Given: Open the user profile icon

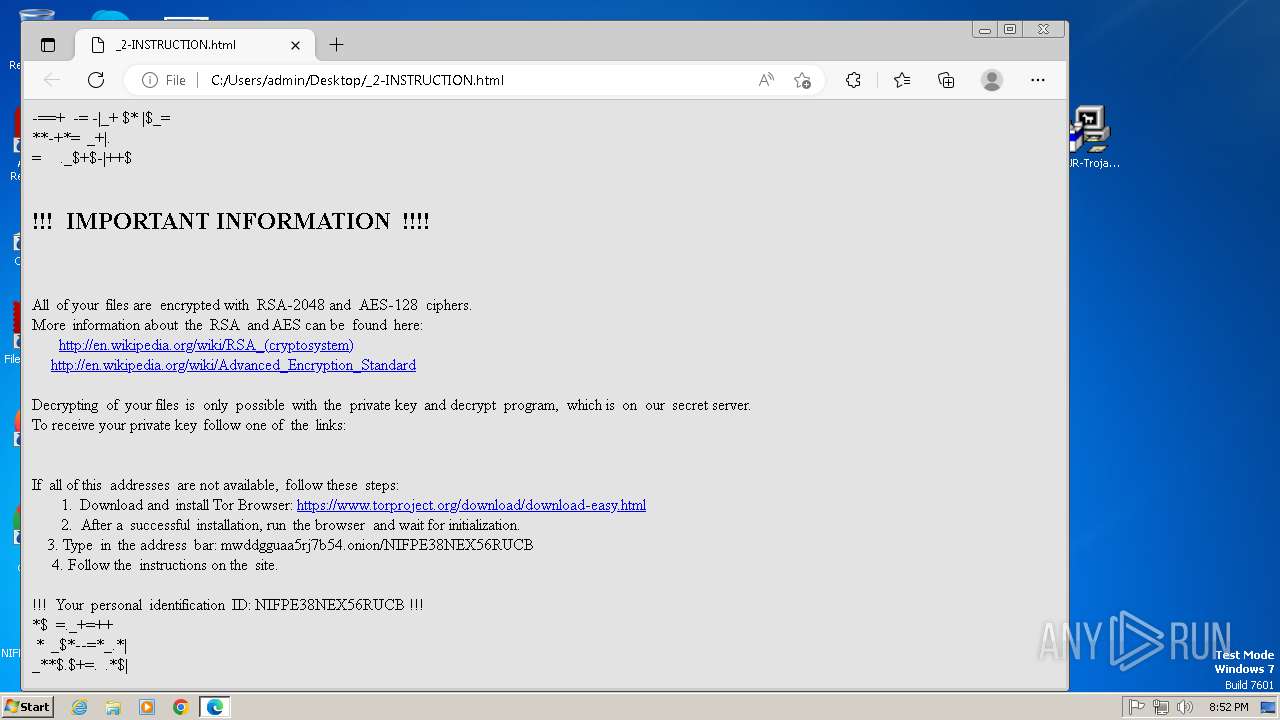Looking at the screenshot, I should click(x=992, y=80).
